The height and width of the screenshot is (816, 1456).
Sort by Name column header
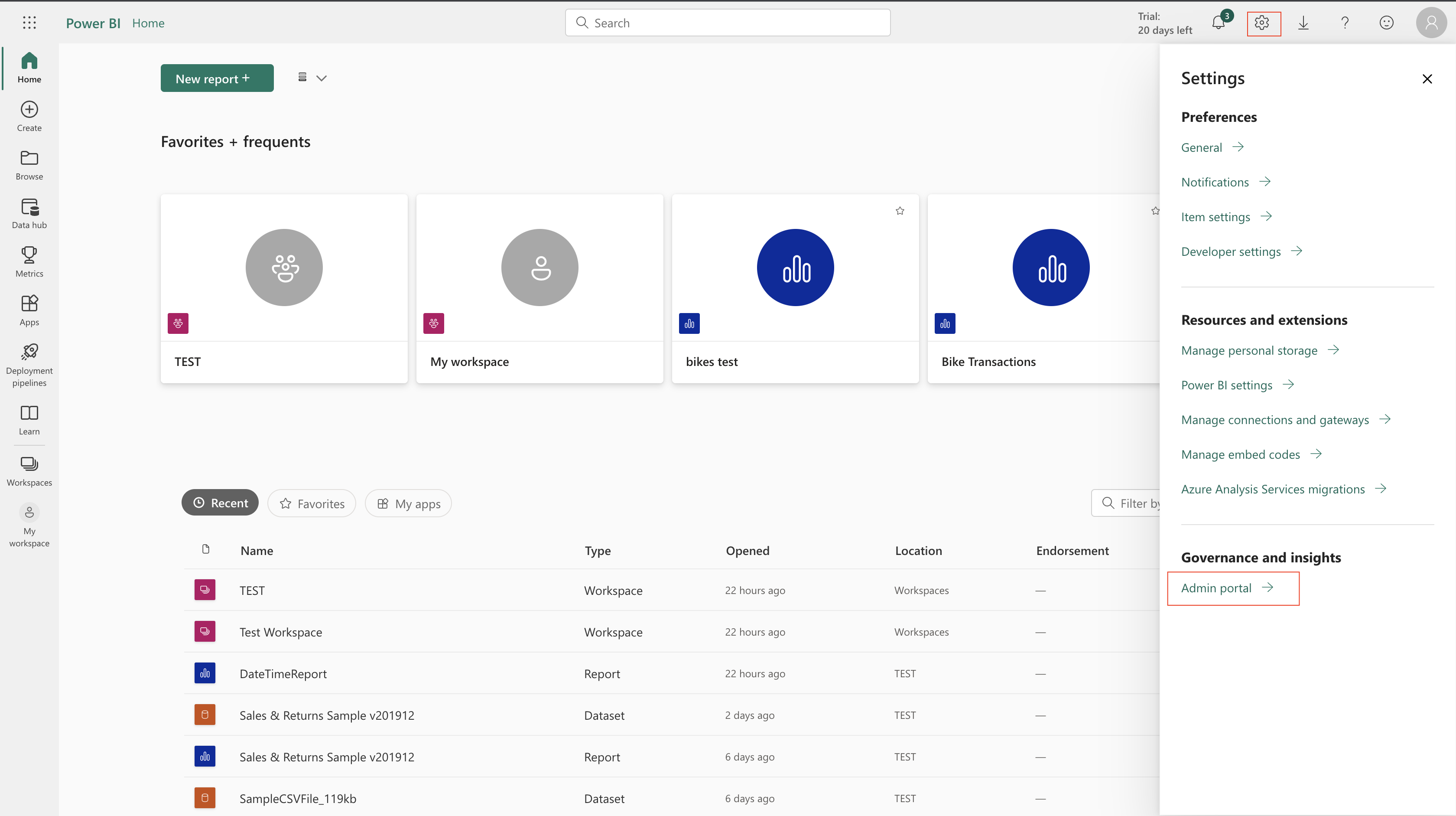[x=257, y=551]
